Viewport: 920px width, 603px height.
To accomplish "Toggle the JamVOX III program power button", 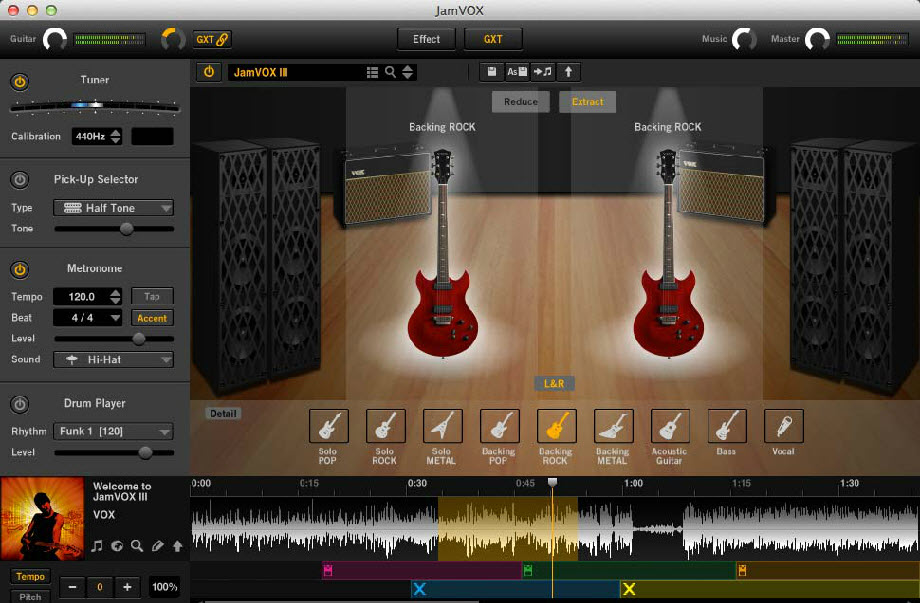I will 209,72.
